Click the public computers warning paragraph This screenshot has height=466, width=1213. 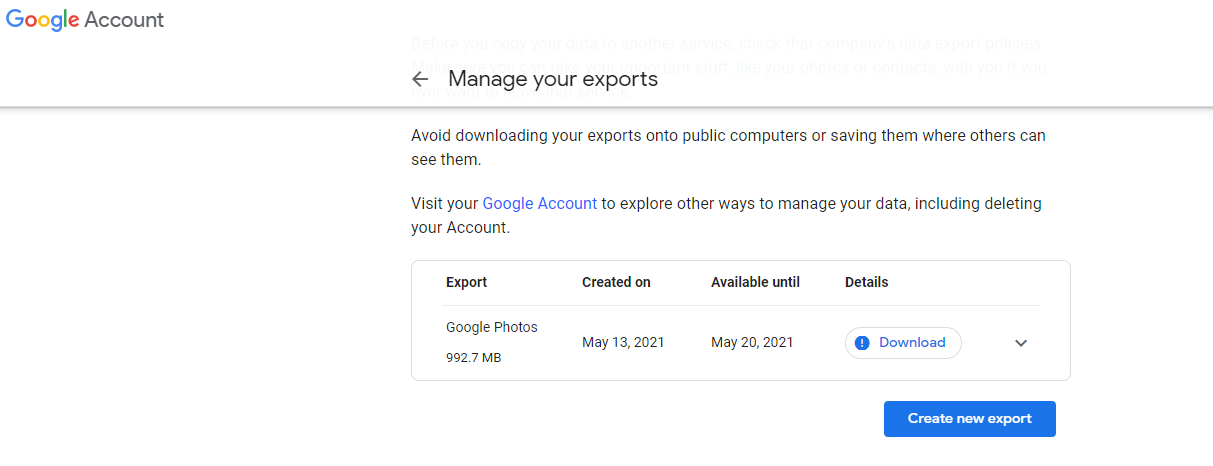[x=728, y=147]
